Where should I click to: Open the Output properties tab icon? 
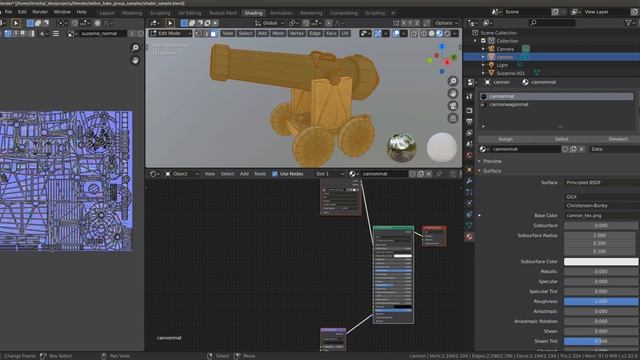click(469, 122)
